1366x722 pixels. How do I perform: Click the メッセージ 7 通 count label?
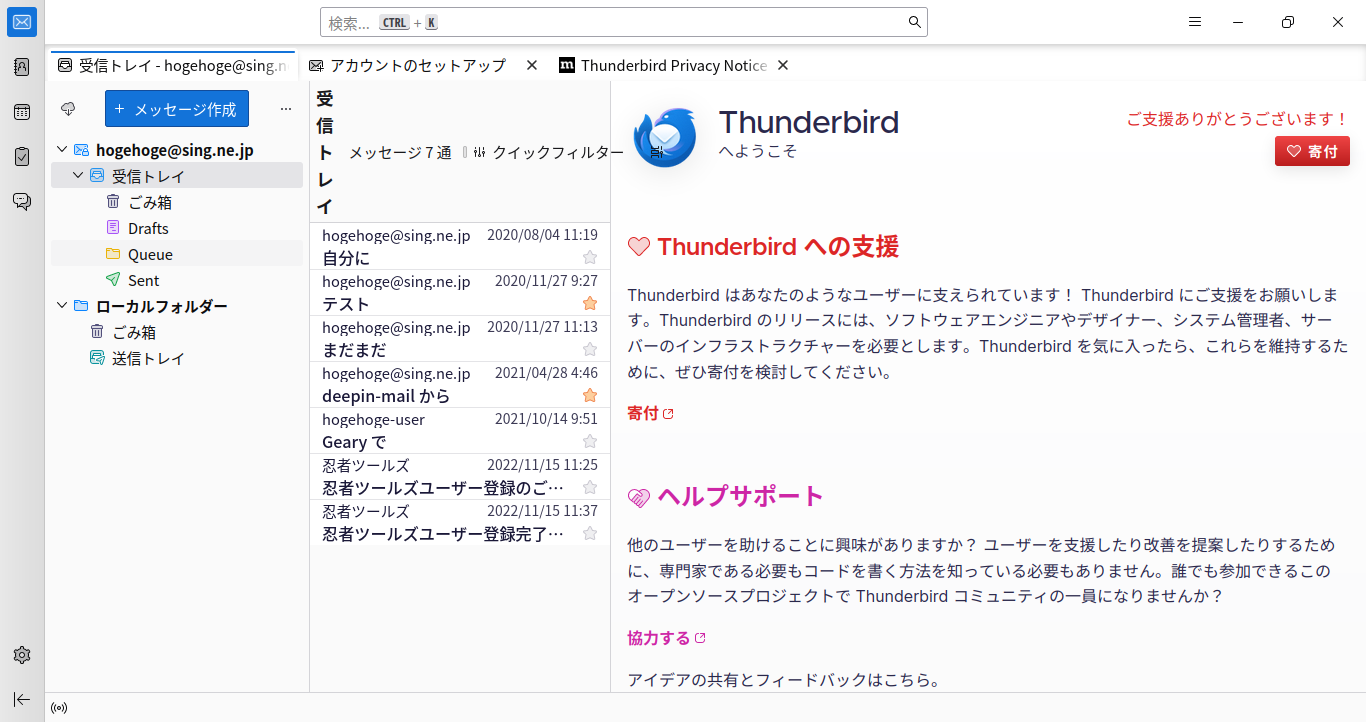[x=400, y=153]
